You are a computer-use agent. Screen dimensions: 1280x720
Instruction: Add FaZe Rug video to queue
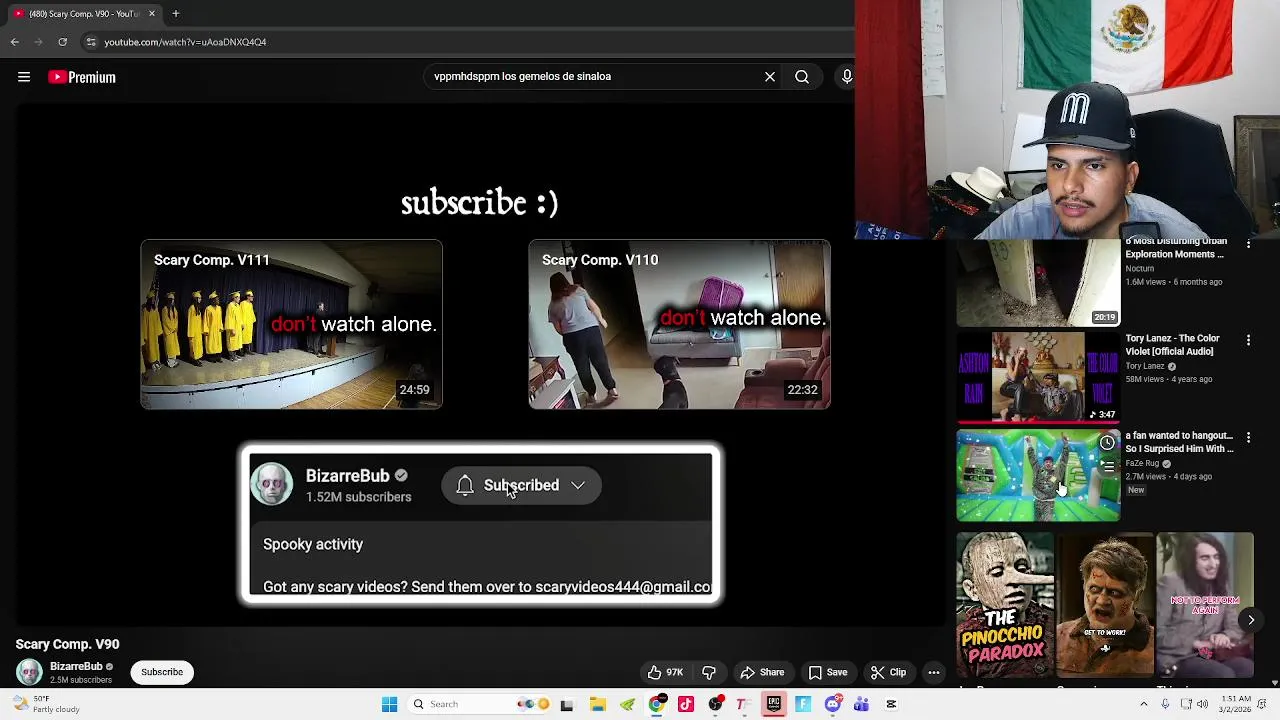[1107, 467]
